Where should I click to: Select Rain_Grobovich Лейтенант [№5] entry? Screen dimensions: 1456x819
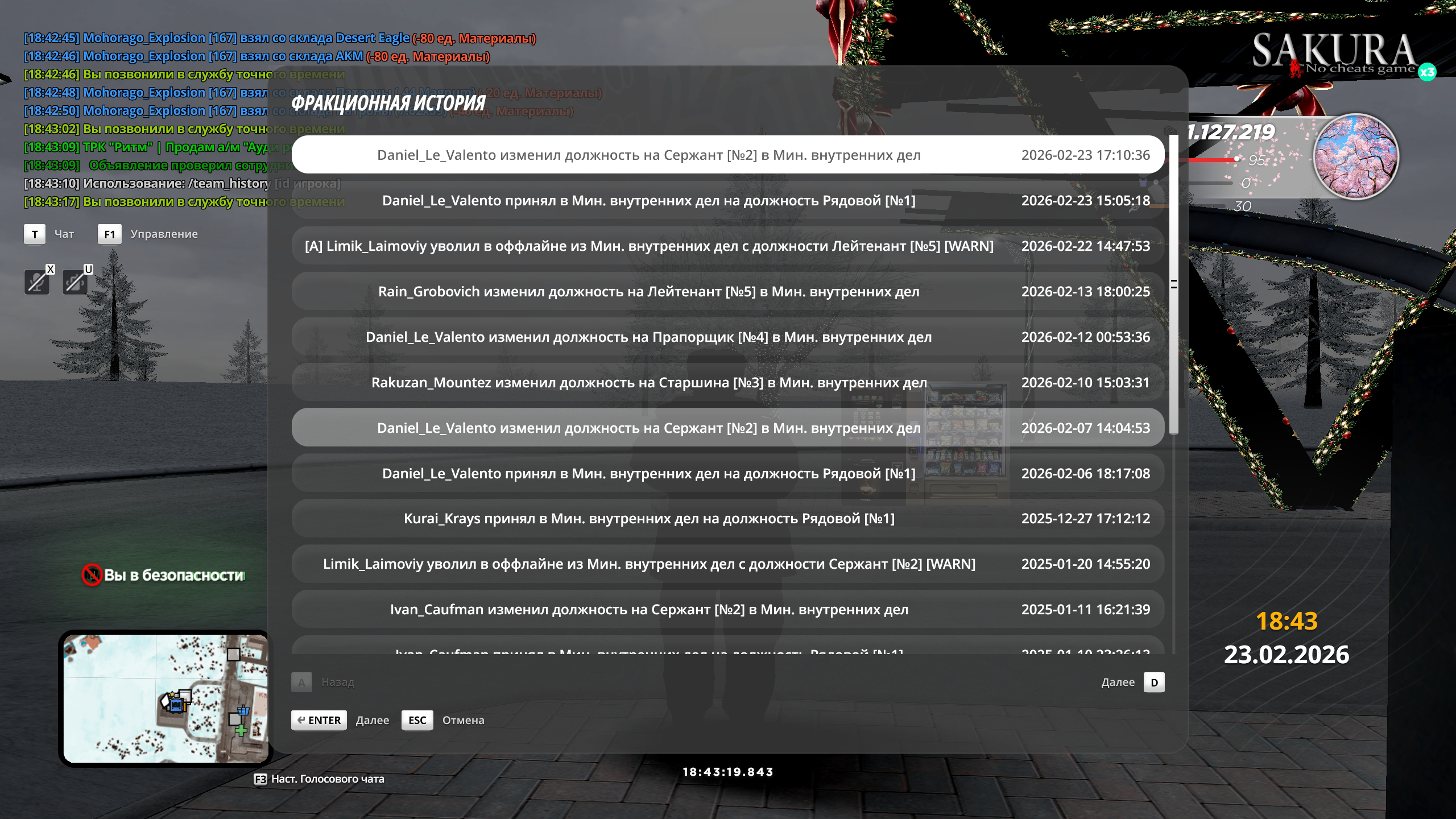click(x=727, y=291)
